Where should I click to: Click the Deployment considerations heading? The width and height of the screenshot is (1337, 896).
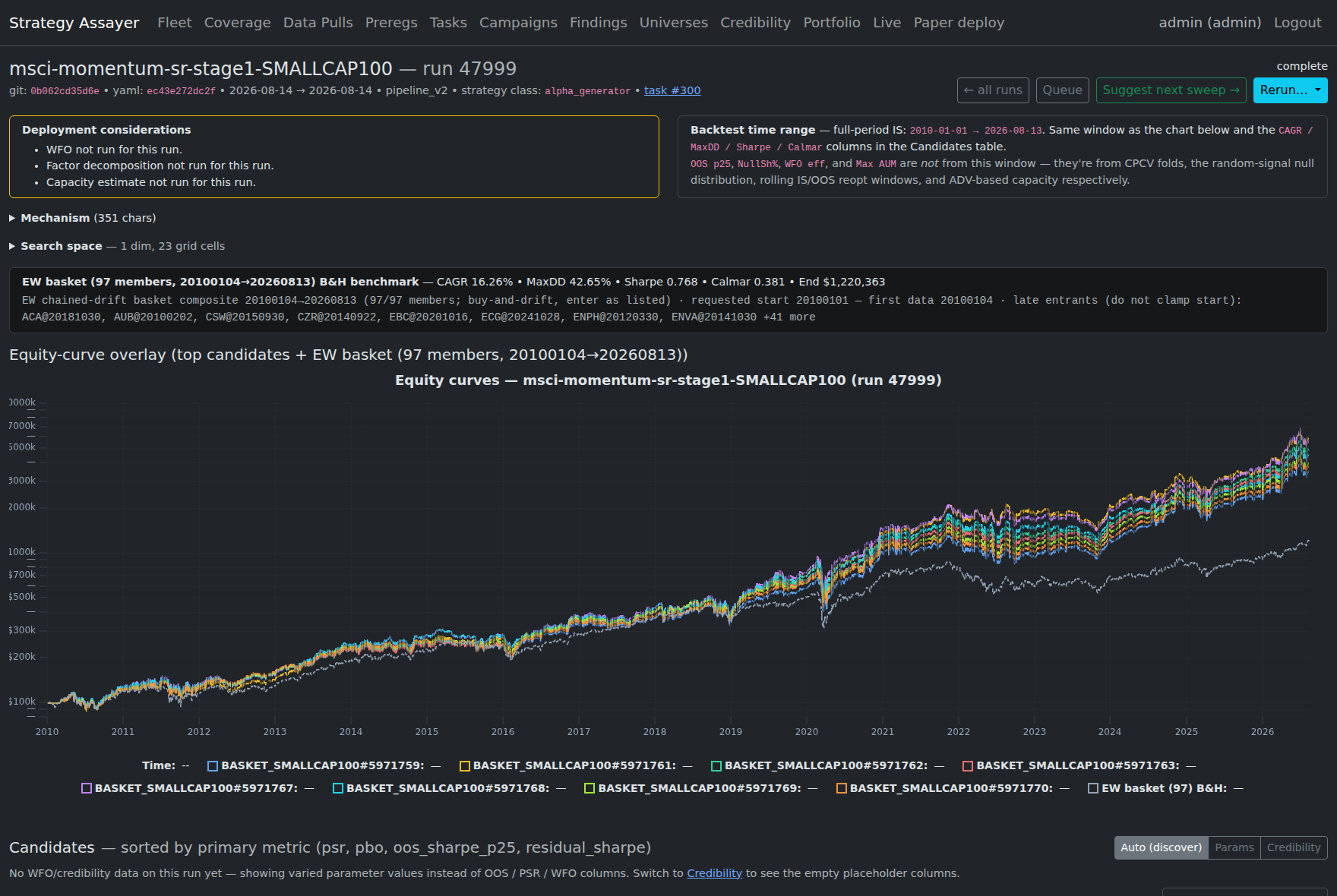click(x=106, y=130)
